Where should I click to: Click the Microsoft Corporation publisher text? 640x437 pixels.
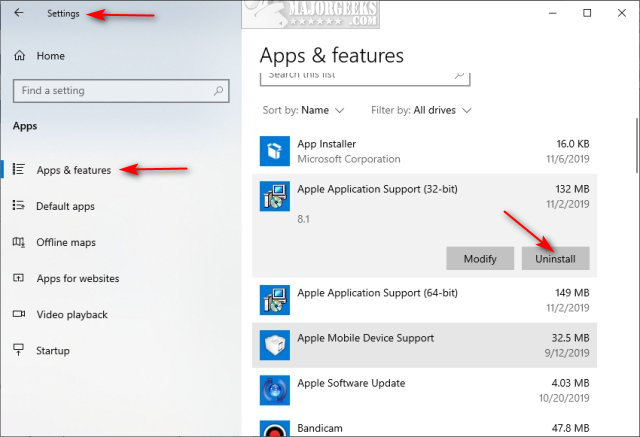[349, 159]
